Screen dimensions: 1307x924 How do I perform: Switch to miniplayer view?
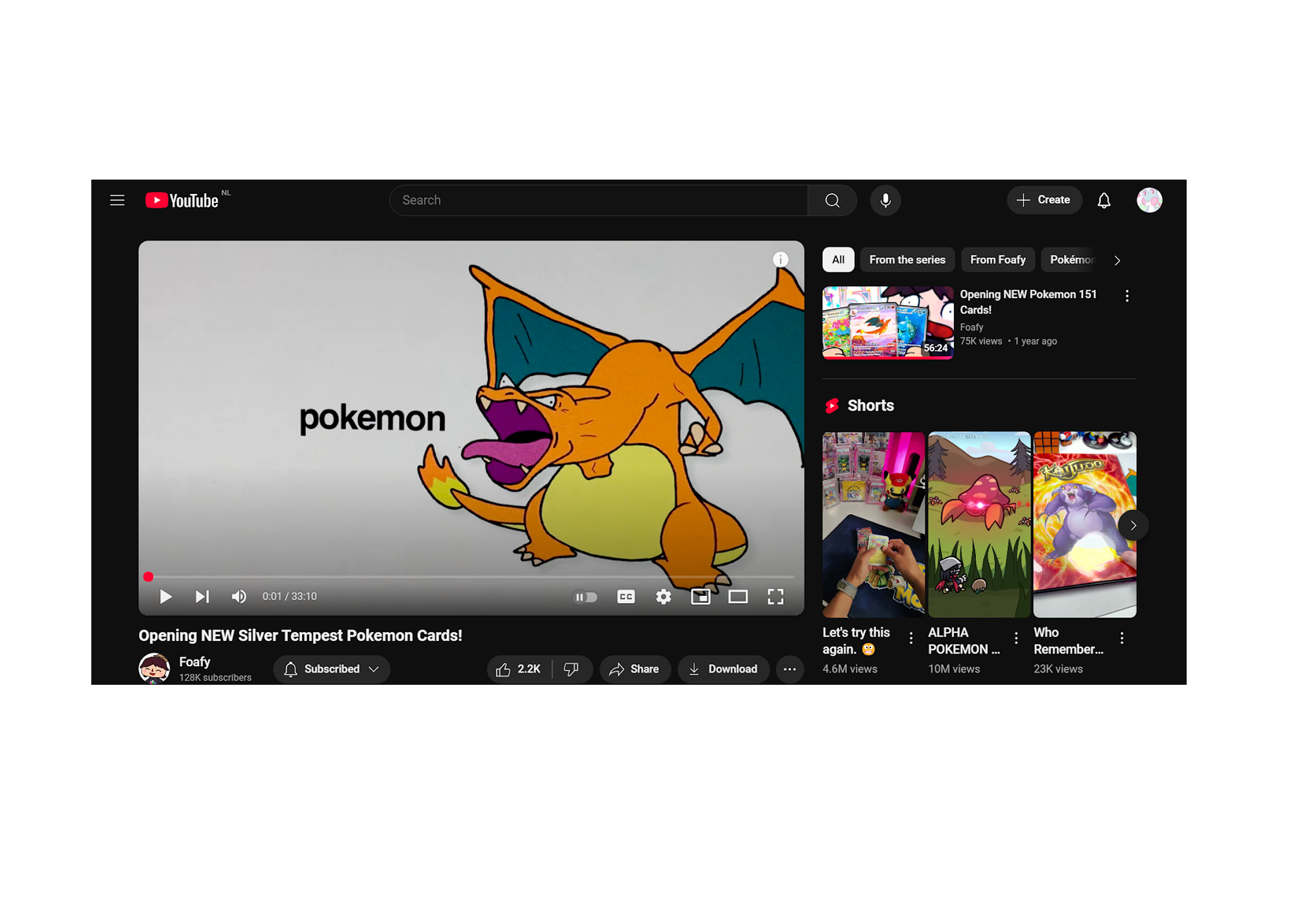click(x=700, y=597)
